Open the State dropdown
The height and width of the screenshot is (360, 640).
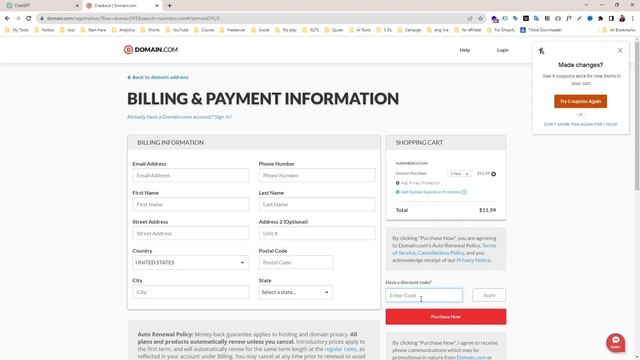tap(296, 292)
